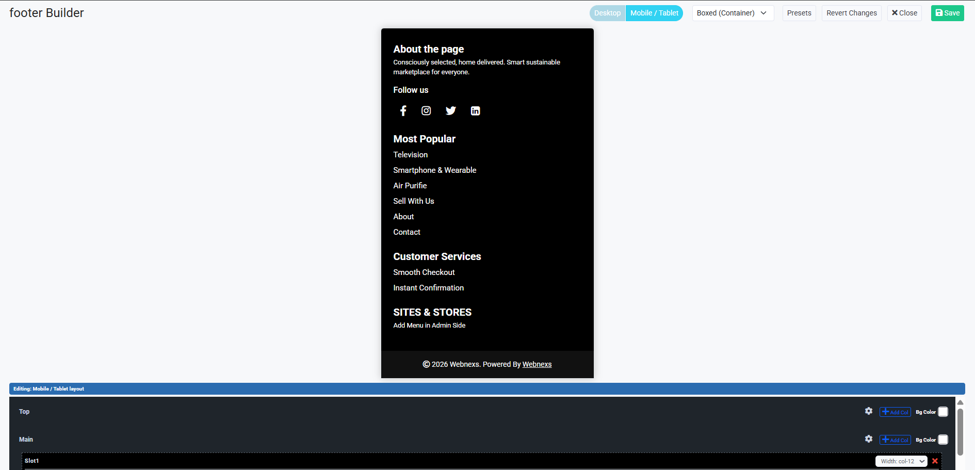
Task: Open the Instagram social icon
Action: [426, 111]
